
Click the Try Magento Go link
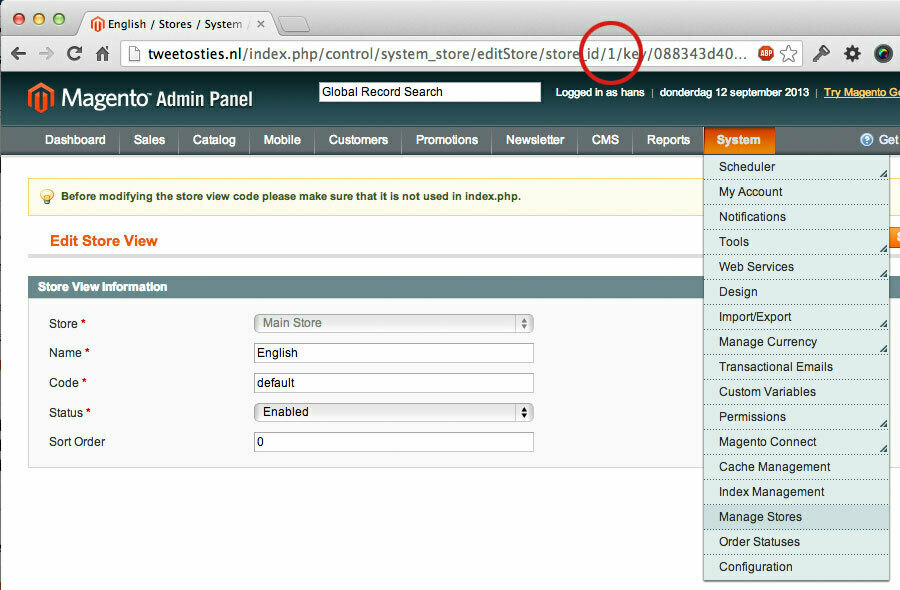860,92
